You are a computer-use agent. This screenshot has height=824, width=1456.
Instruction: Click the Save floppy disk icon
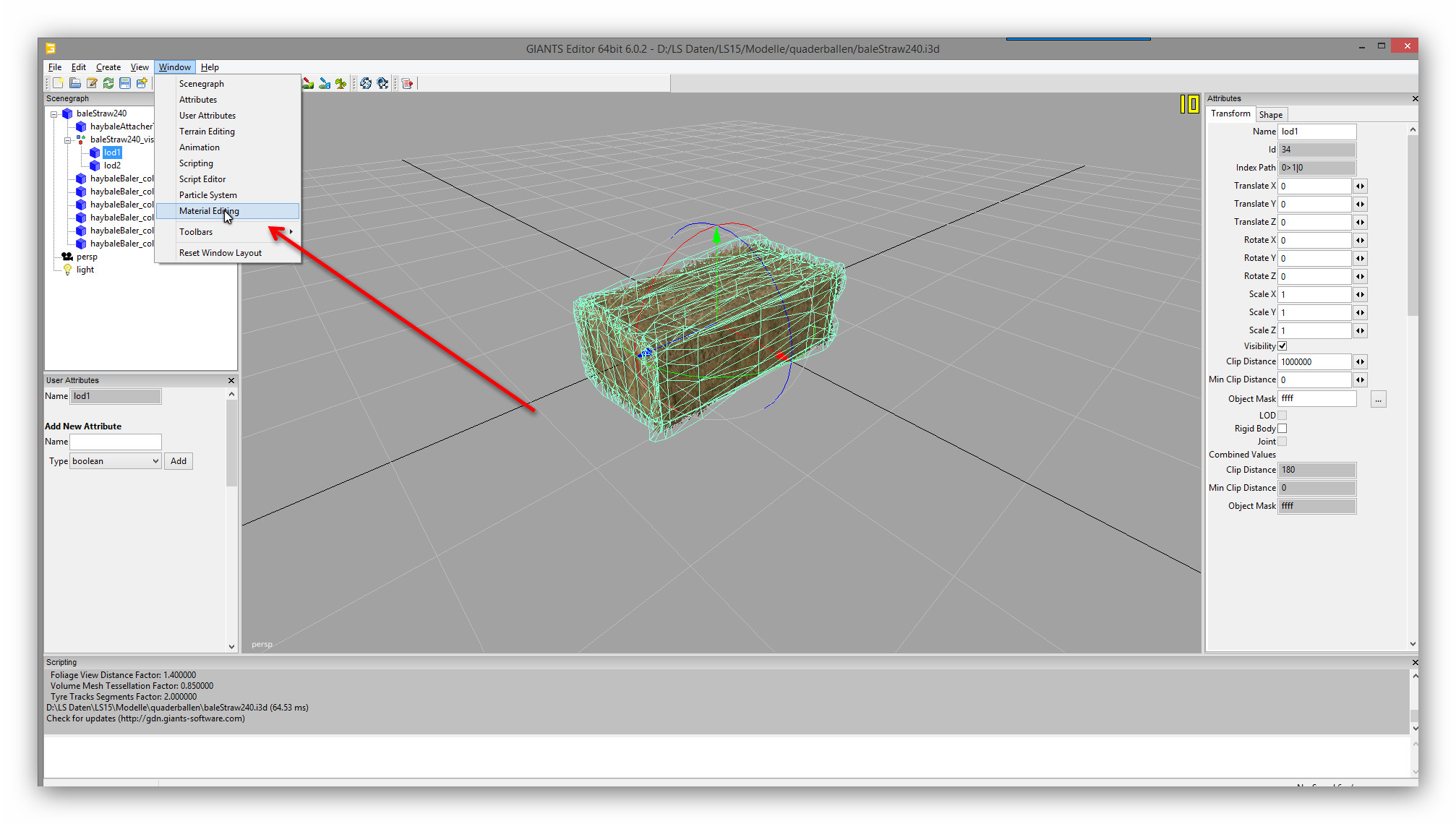tap(125, 83)
